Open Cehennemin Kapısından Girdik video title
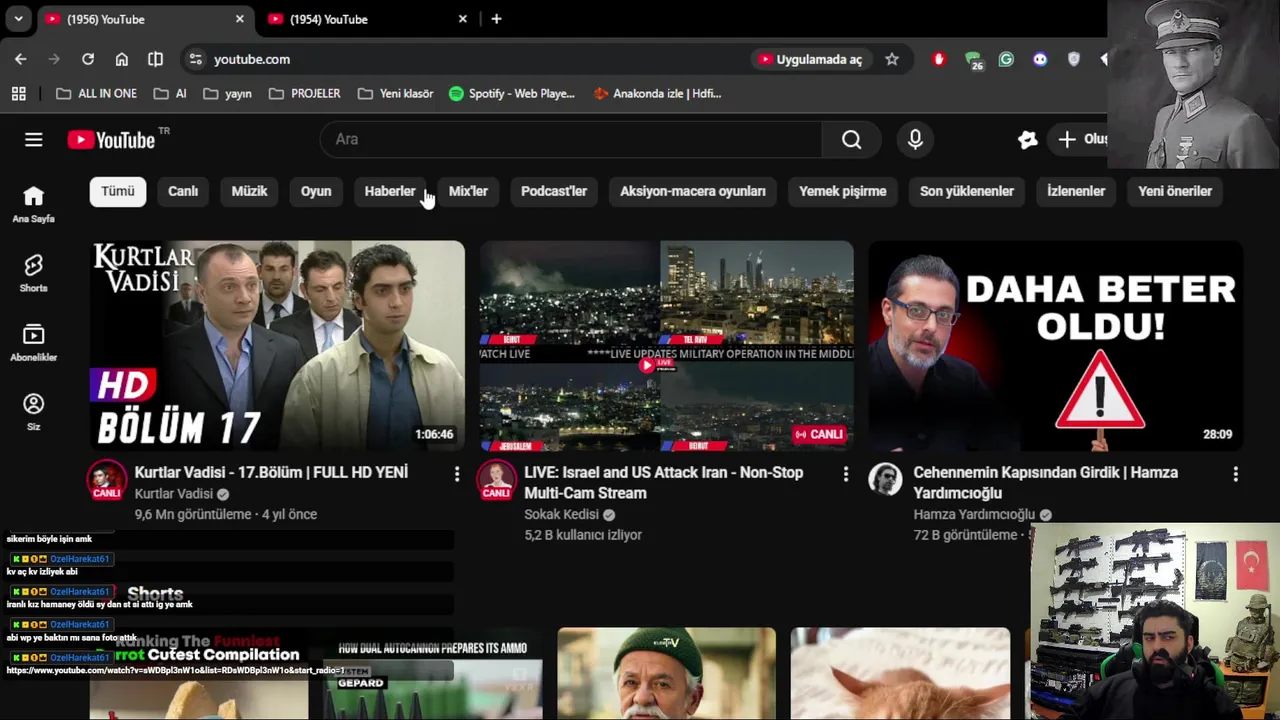This screenshot has height=720, width=1280. (x=1046, y=482)
